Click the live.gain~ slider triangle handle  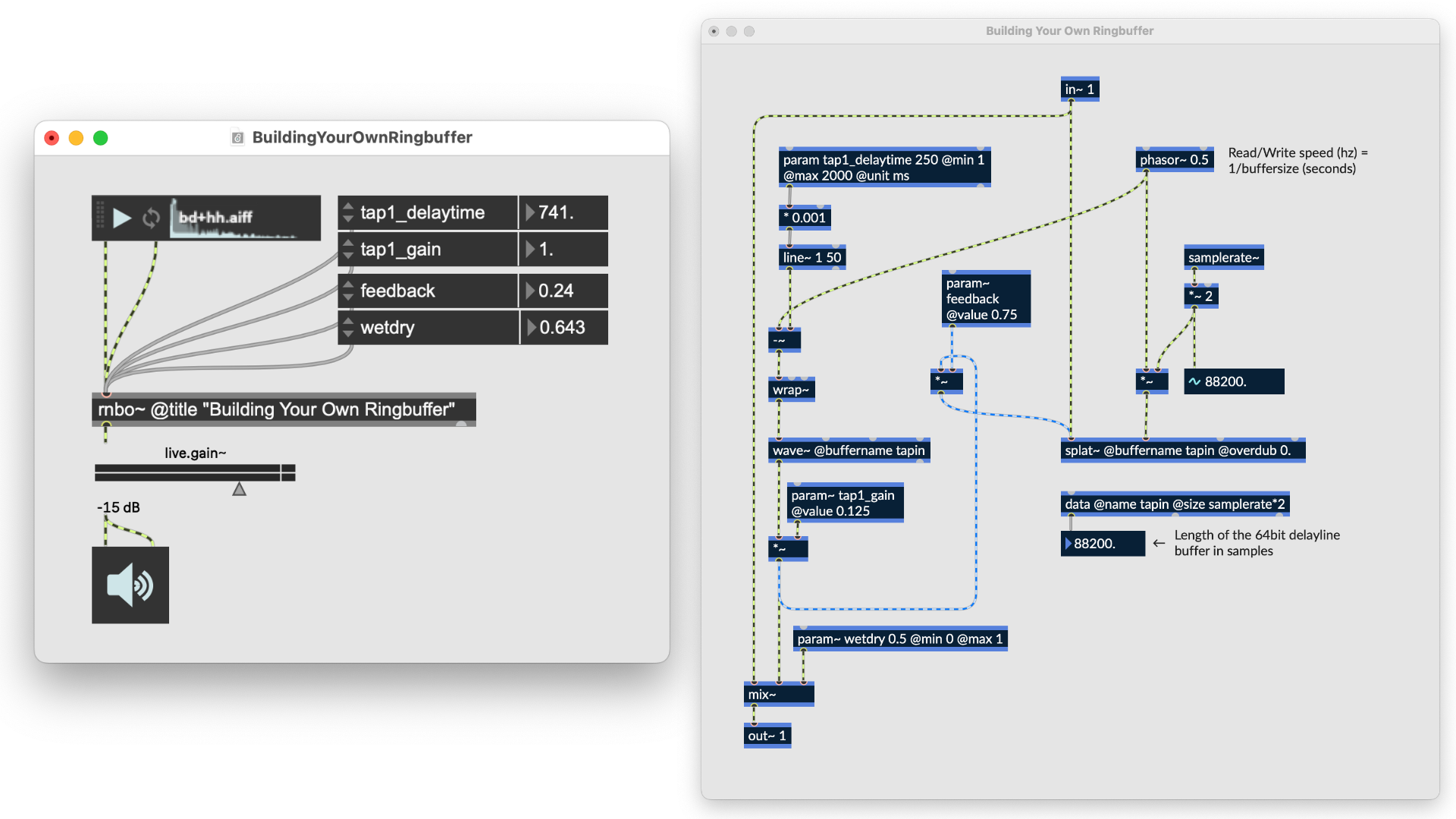pyautogui.click(x=239, y=489)
